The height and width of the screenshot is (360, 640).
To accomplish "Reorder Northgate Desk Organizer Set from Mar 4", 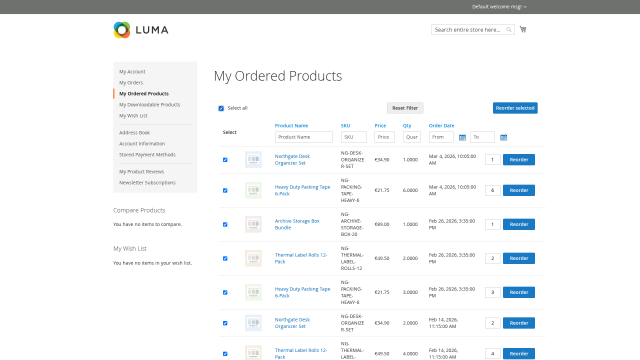I will 519,160.
